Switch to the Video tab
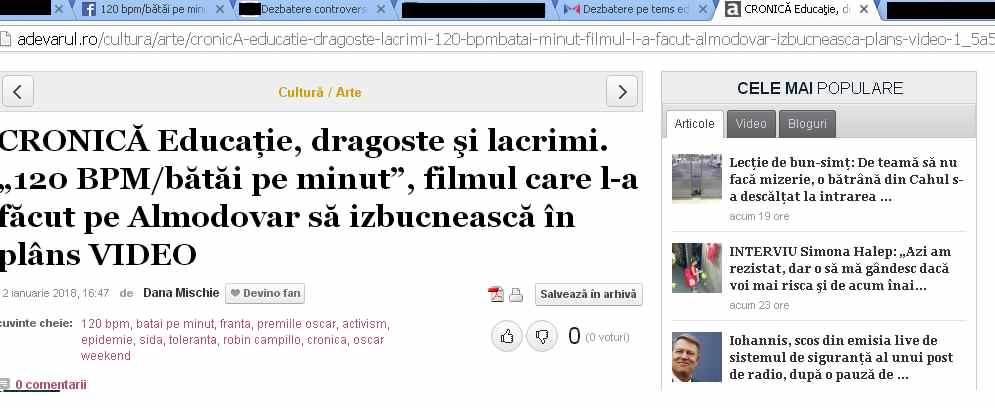The height and width of the screenshot is (408, 995). [x=751, y=124]
